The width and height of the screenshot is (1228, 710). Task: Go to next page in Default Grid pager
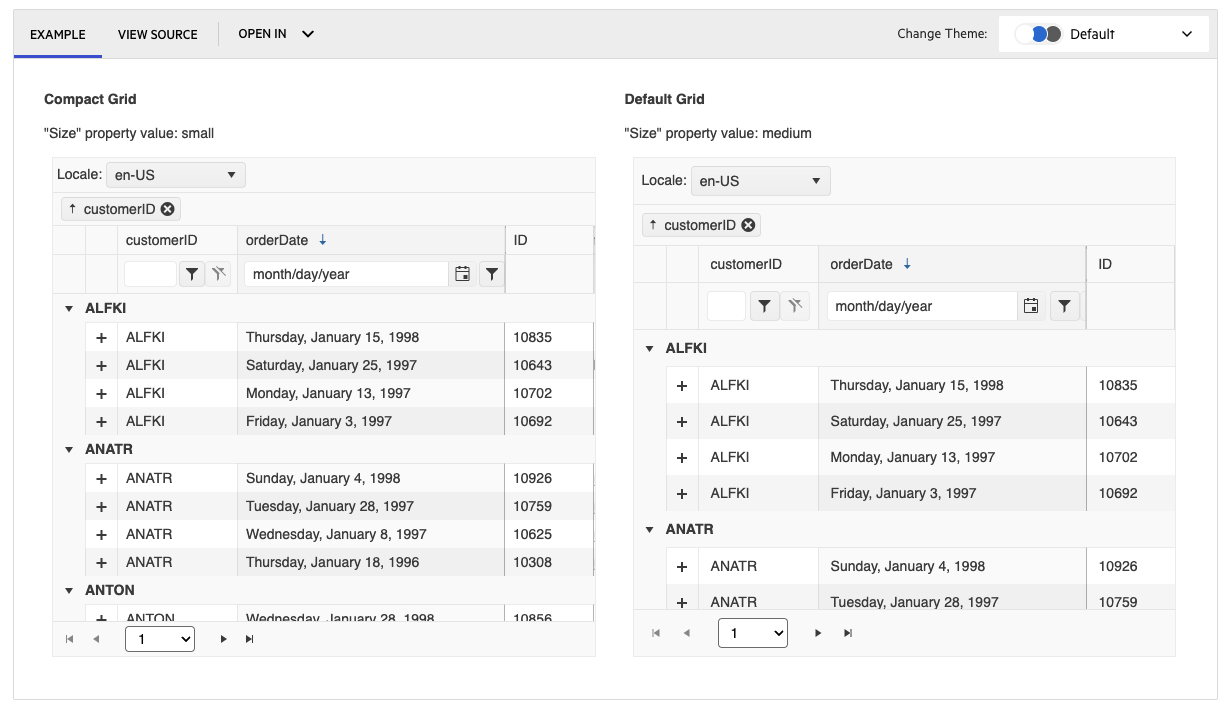click(818, 633)
